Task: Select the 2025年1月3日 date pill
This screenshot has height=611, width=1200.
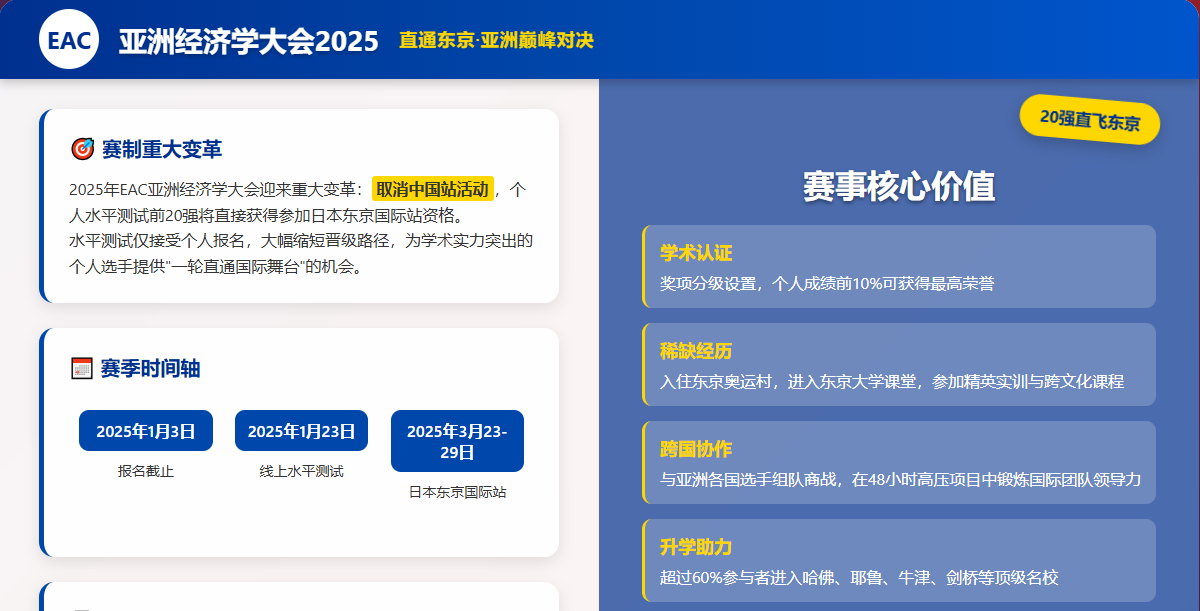Action: coord(146,431)
